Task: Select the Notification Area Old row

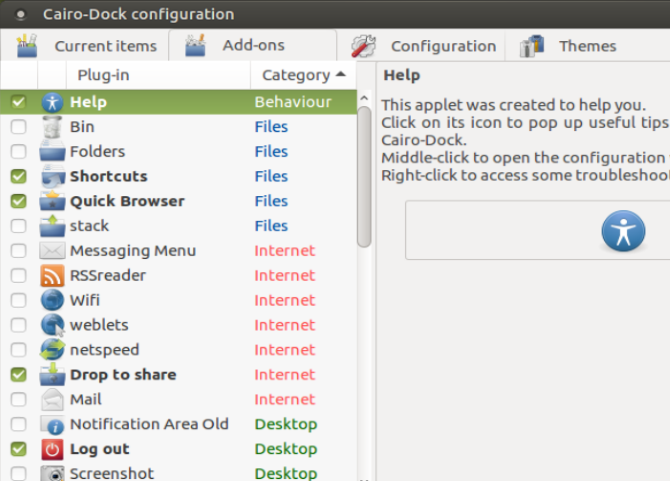Action: point(149,424)
